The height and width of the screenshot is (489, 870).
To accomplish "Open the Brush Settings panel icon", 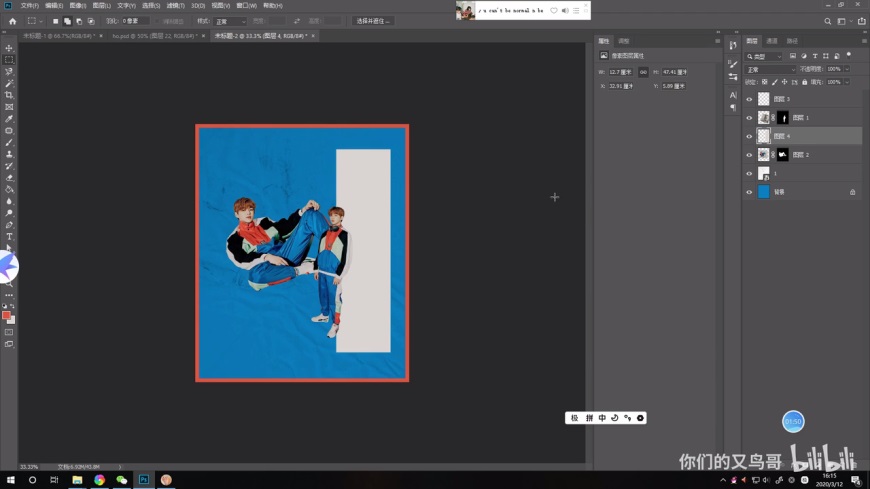I will 733,64.
